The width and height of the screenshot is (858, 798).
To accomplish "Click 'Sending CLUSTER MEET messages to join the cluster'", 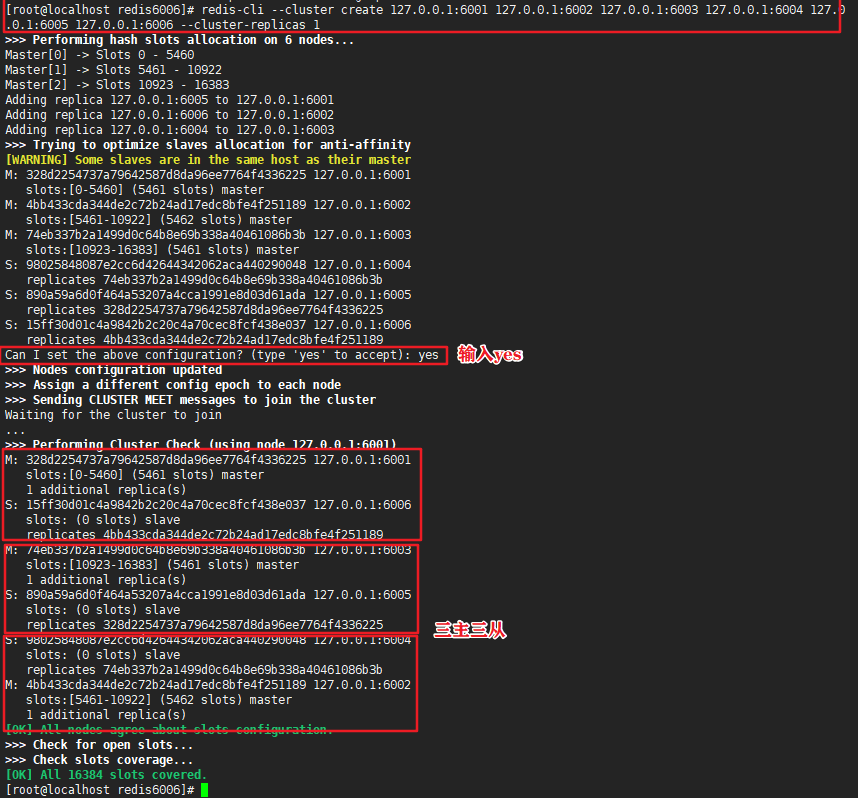I will pos(190,400).
